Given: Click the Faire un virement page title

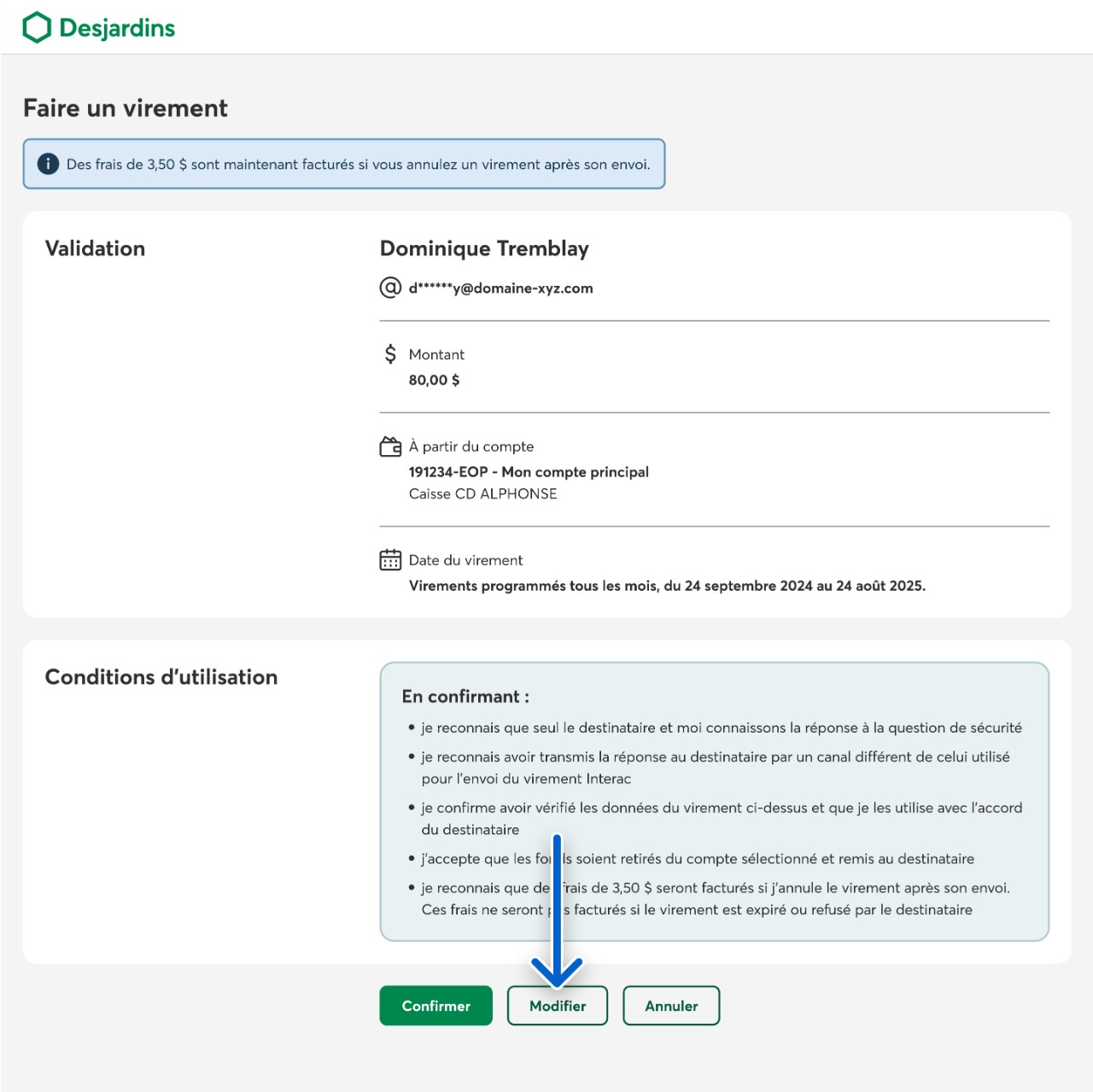Looking at the screenshot, I should pyautogui.click(x=126, y=108).
